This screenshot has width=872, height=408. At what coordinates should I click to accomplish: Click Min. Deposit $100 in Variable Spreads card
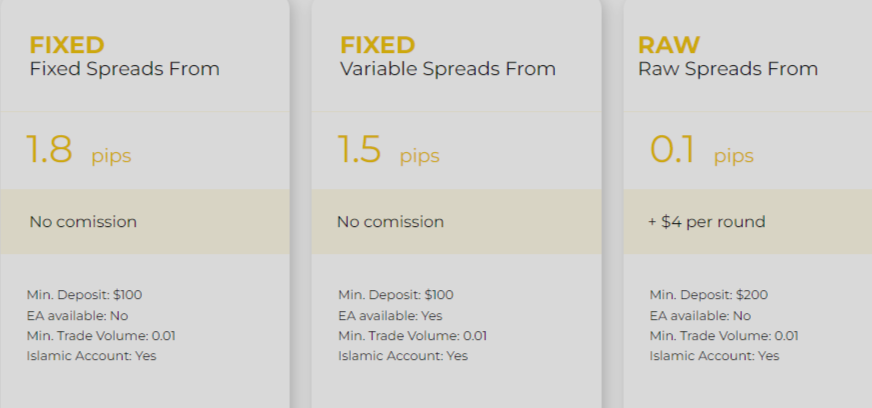[x=395, y=295]
